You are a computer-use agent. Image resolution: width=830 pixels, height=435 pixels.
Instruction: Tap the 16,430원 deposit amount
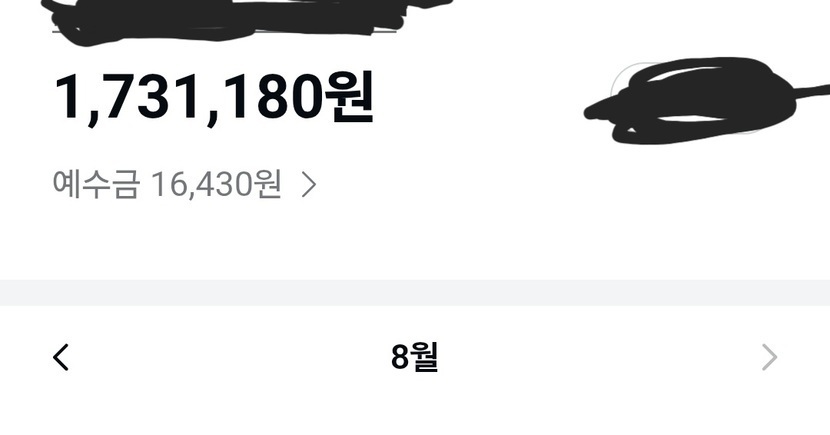(216, 185)
